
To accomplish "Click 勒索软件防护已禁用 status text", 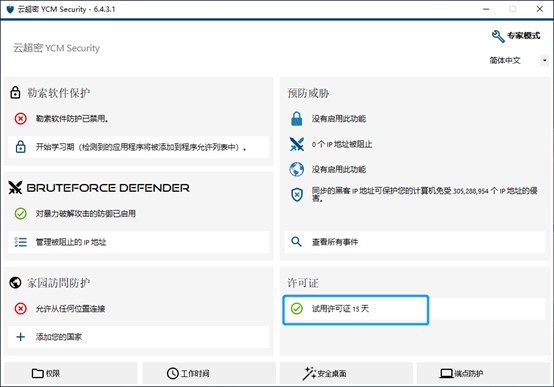I will click(72, 118).
